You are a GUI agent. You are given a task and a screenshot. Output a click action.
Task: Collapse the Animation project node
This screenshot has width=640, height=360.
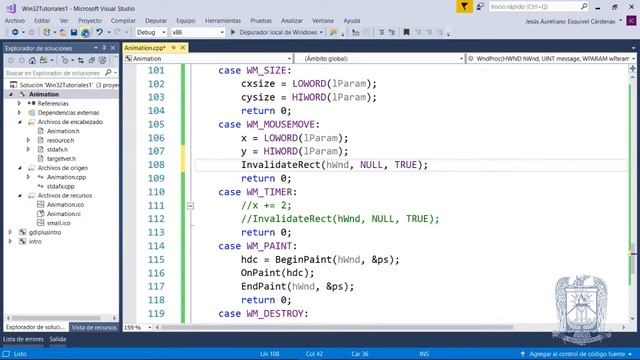[x=11, y=94]
